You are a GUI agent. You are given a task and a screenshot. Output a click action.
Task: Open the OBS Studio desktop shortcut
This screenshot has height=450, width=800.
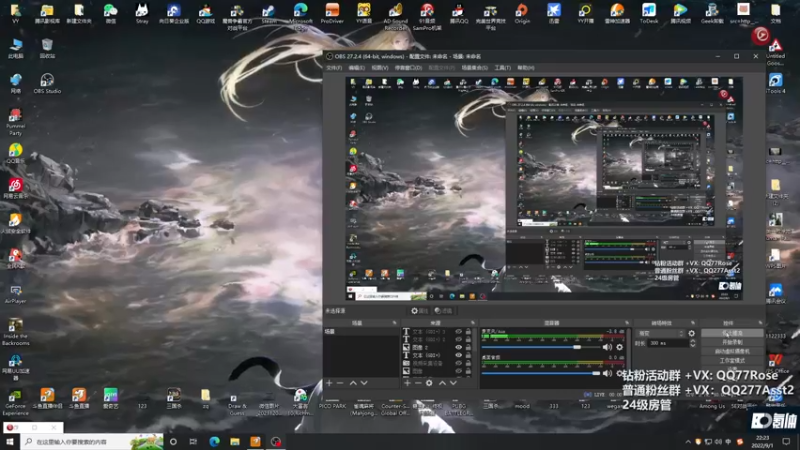(x=47, y=83)
